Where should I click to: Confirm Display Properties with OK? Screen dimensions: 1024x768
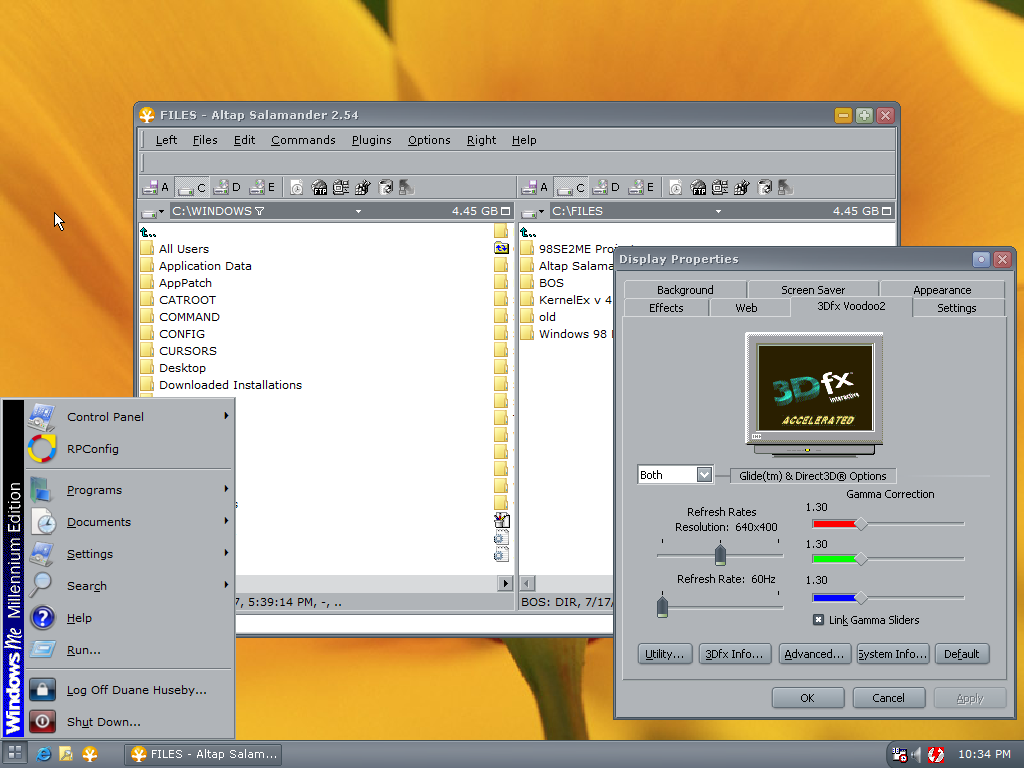[x=808, y=697]
